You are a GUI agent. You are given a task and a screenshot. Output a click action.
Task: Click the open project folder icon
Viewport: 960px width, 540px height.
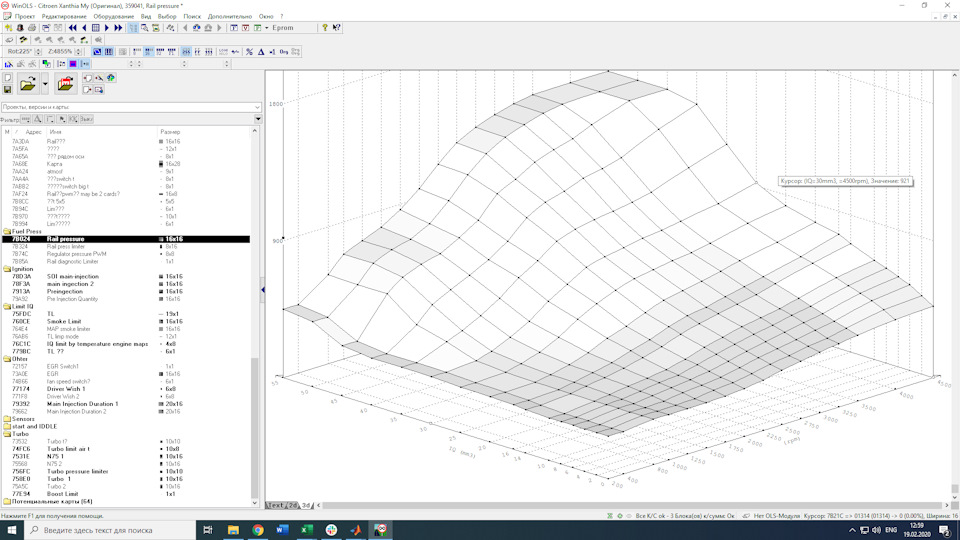(x=28, y=84)
